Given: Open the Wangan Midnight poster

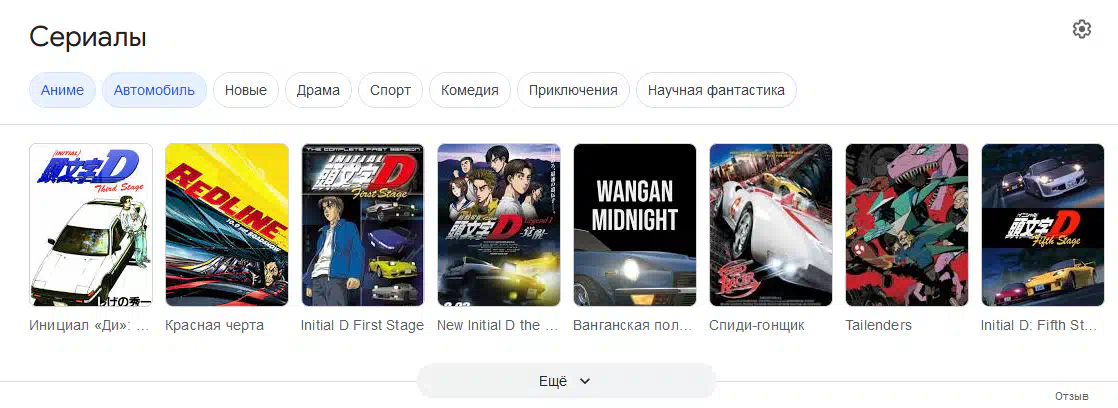Looking at the screenshot, I should tap(635, 225).
